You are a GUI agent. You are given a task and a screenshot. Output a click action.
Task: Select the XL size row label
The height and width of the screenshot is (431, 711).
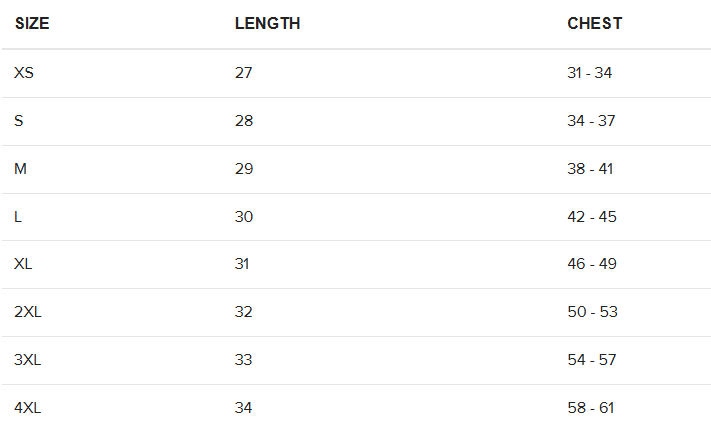click(23, 264)
